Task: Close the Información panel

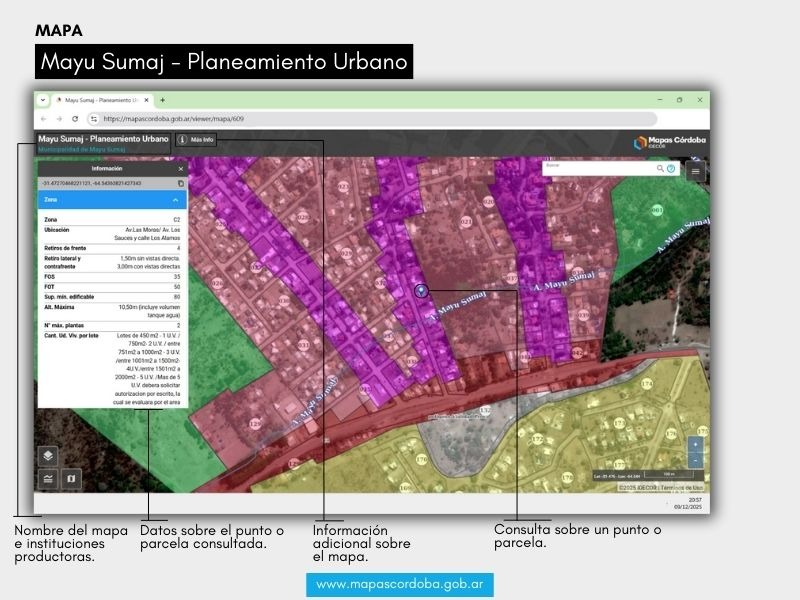Action: coord(181,169)
